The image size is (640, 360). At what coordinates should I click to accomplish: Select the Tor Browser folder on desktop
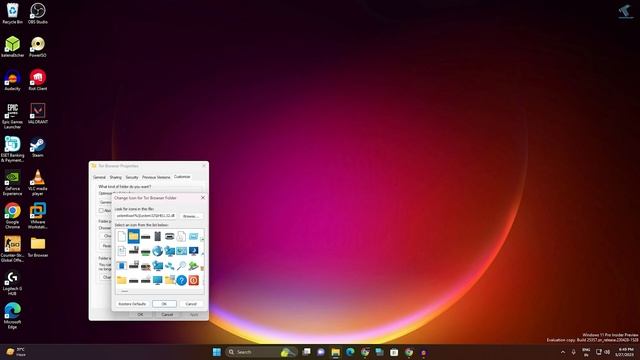pos(38,247)
